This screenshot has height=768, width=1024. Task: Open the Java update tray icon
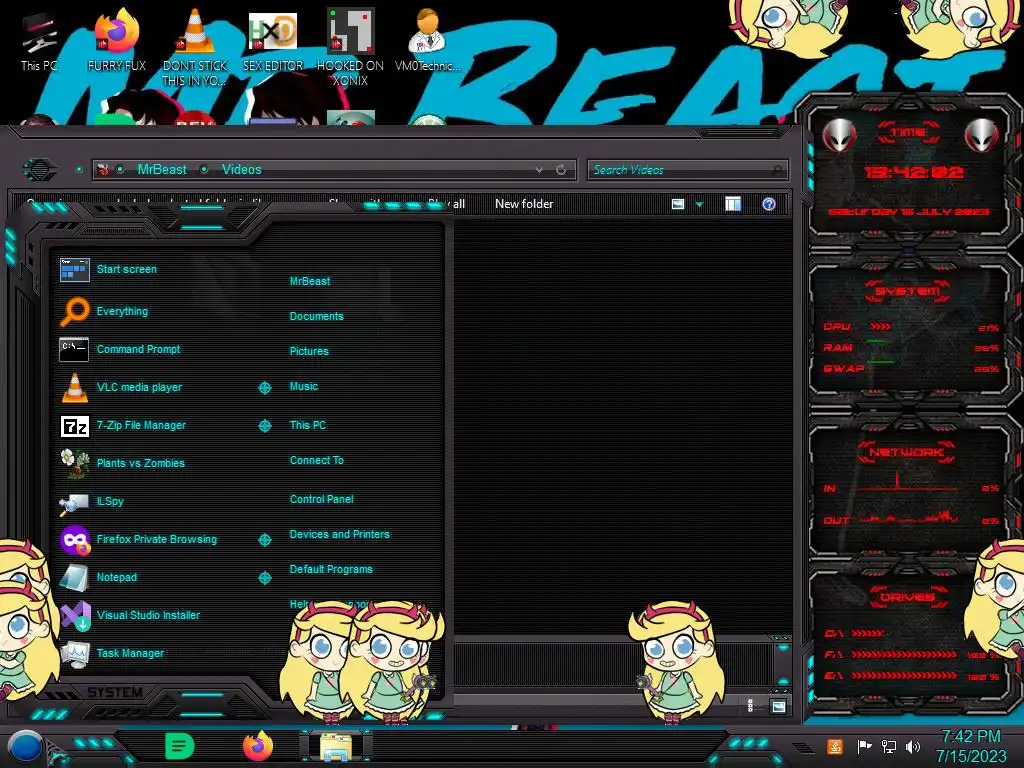pyautogui.click(x=835, y=746)
